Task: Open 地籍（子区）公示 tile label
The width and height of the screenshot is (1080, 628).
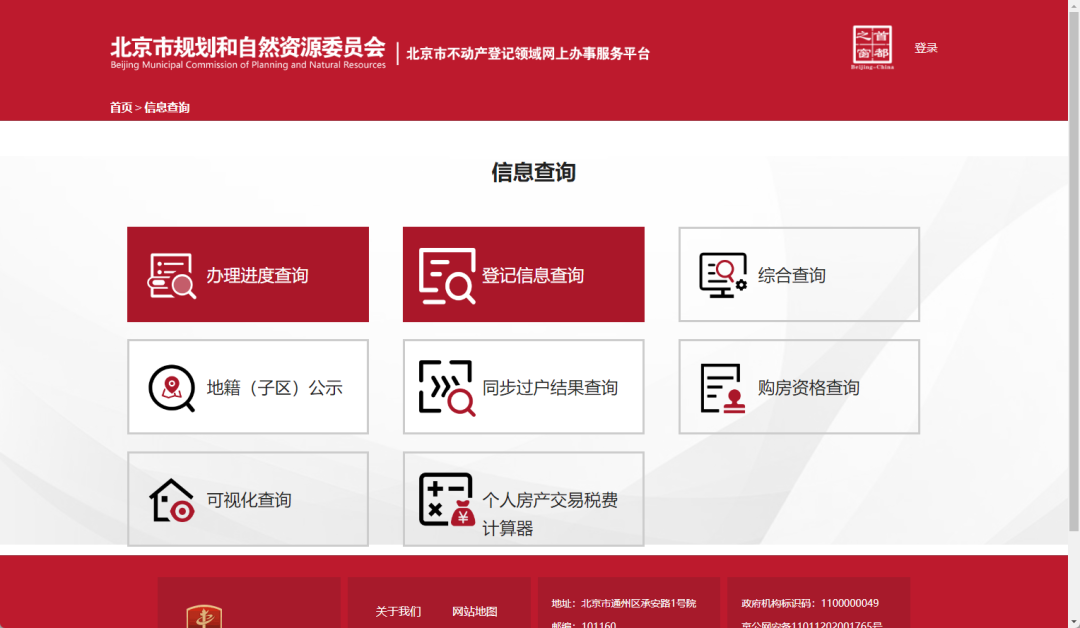Action: pyautogui.click(x=274, y=388)
